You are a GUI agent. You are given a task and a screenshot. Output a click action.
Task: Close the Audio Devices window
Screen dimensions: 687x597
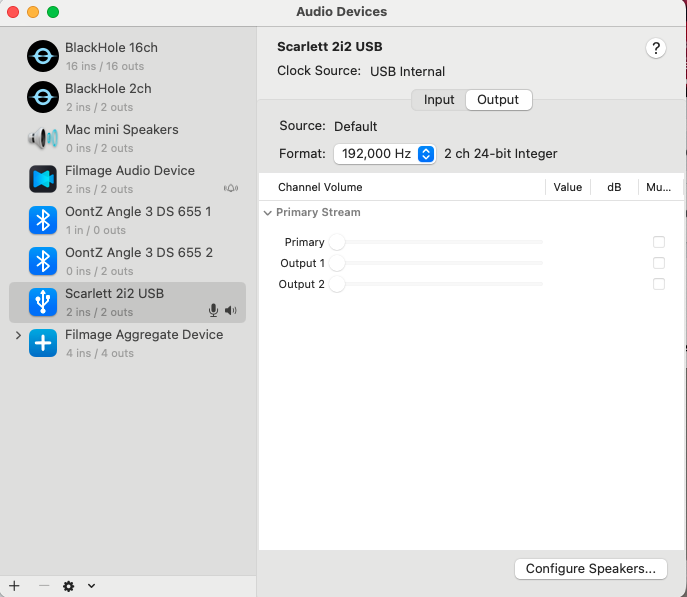click(13, 12)
